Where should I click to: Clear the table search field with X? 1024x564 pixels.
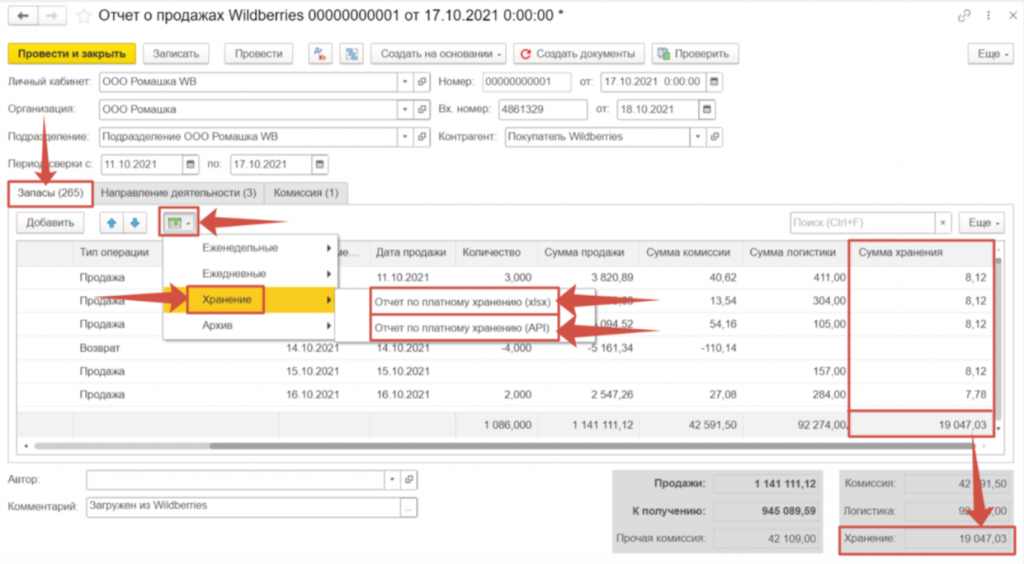(942, 223)
